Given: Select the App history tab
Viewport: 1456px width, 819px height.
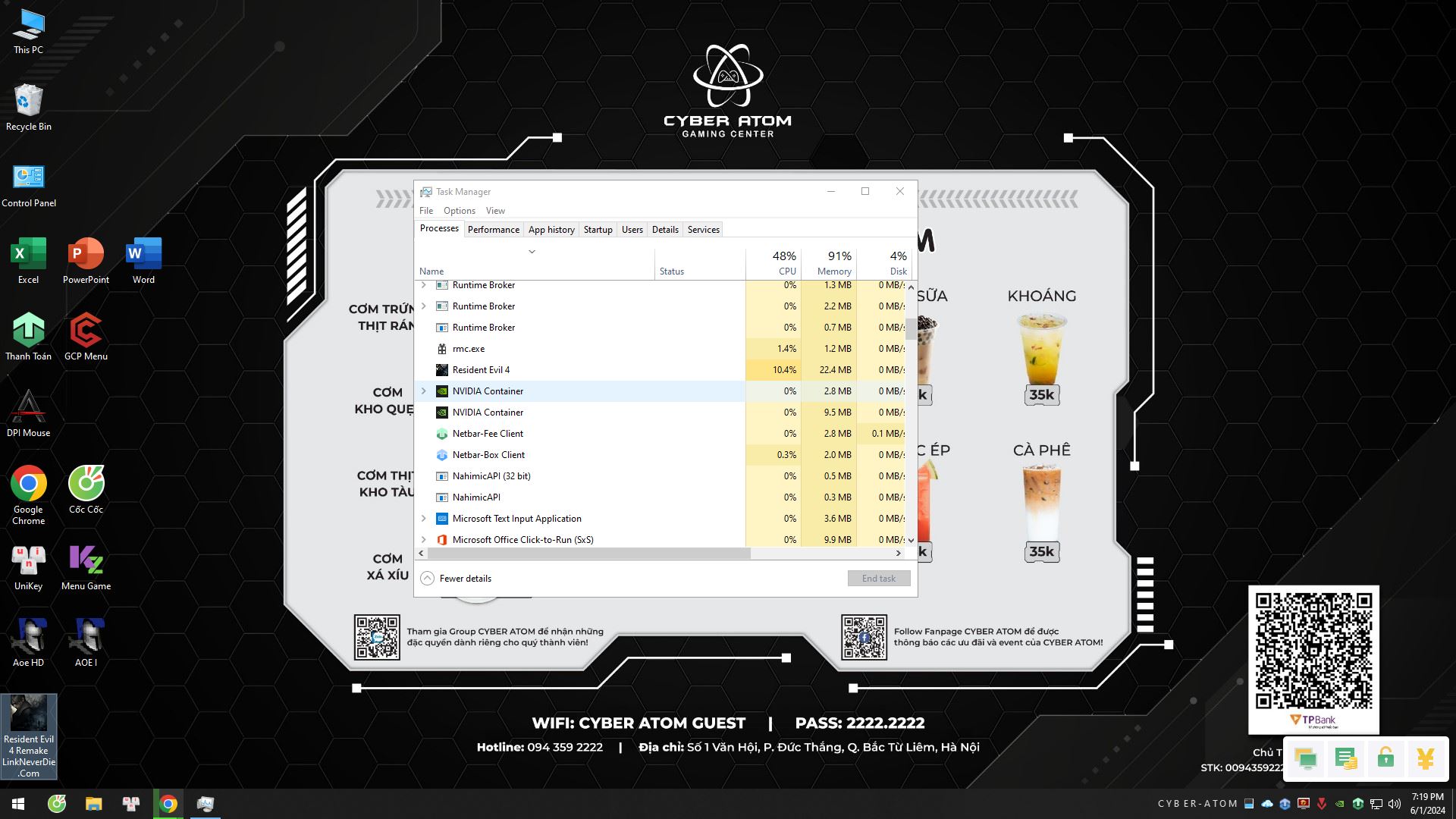Looking at the screenshot, I should (550, 229).
